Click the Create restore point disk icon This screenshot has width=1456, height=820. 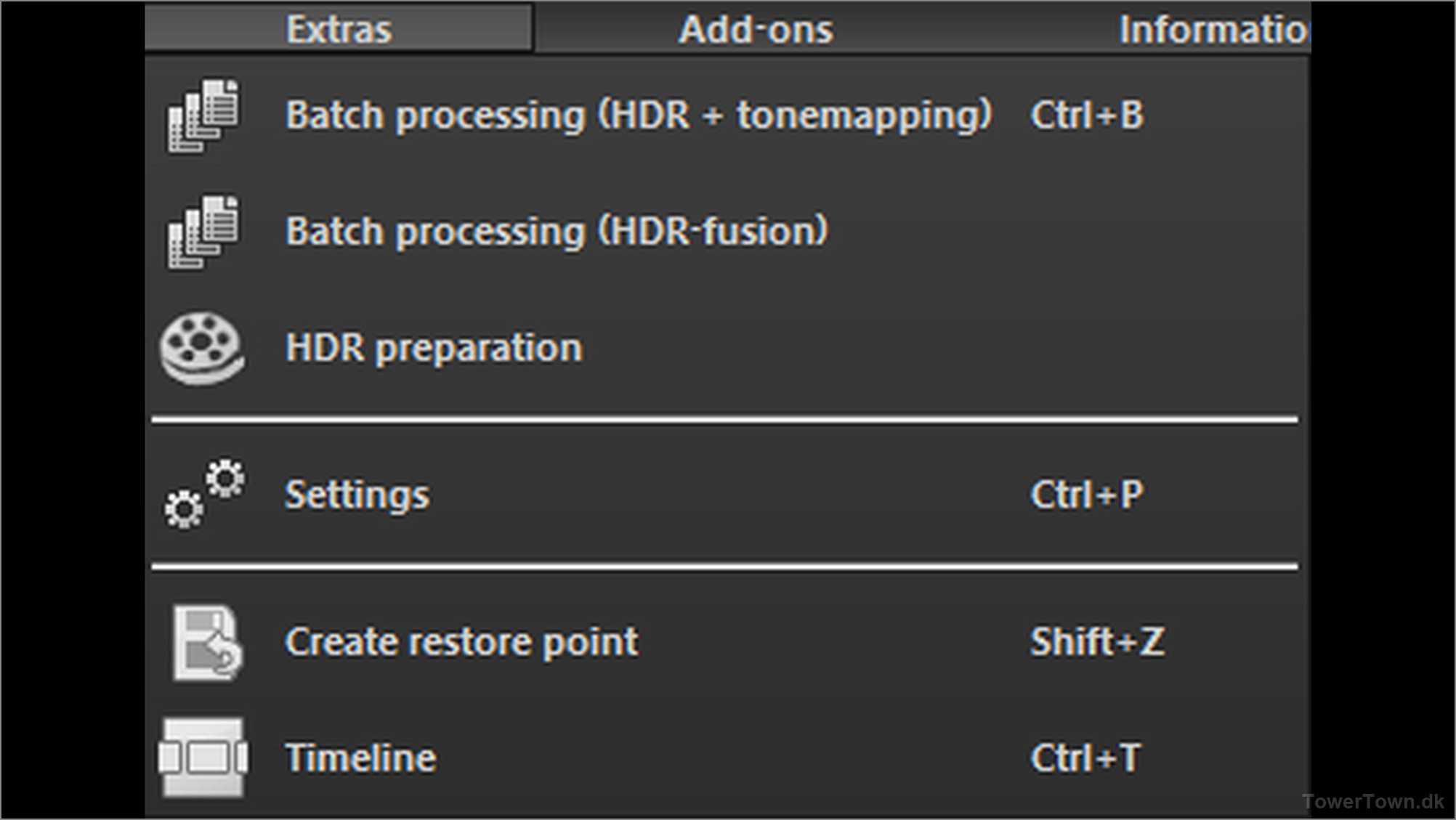pyautogui.click(x=206, y=642)
